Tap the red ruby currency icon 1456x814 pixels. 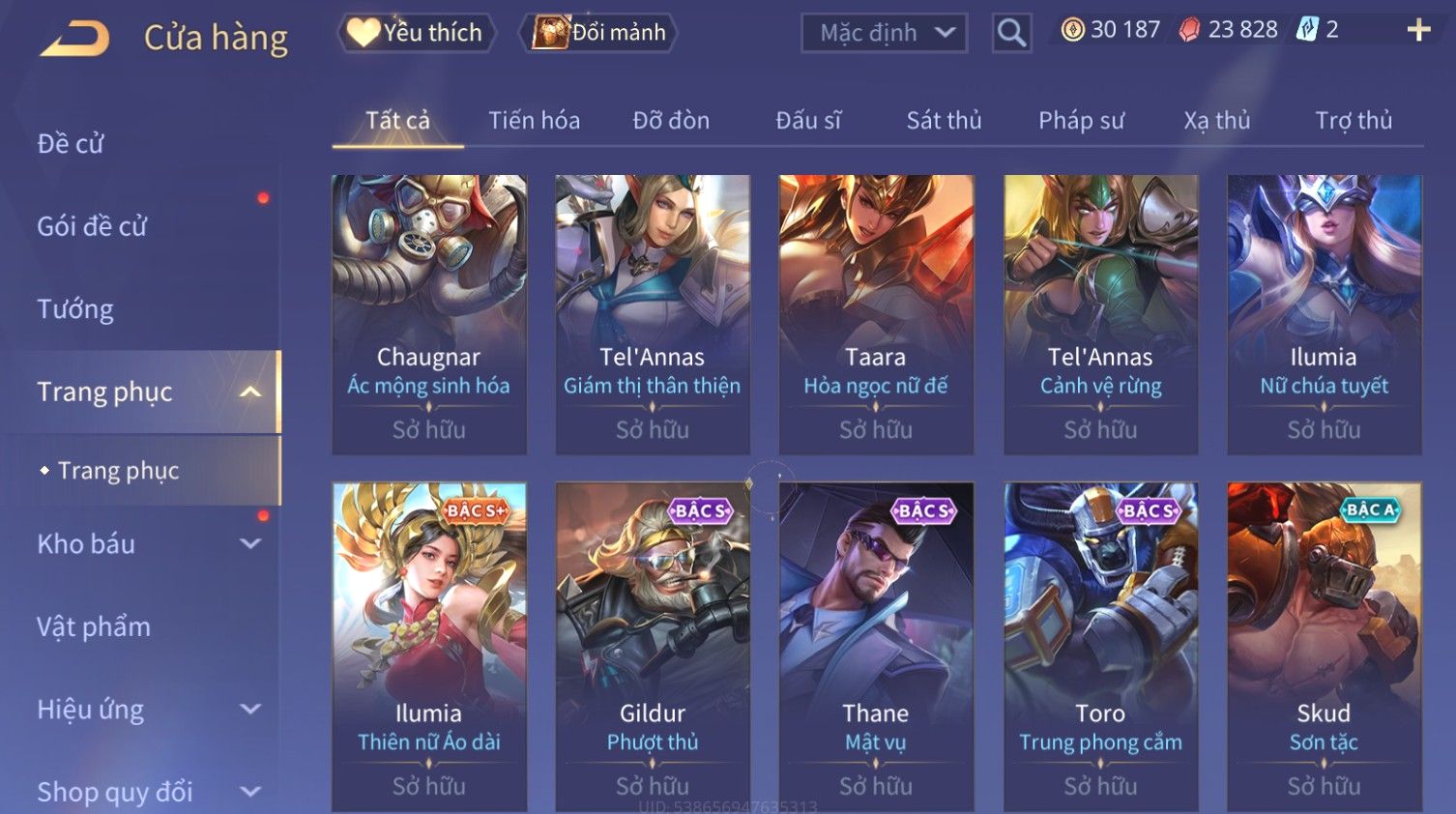[1189, 30]
